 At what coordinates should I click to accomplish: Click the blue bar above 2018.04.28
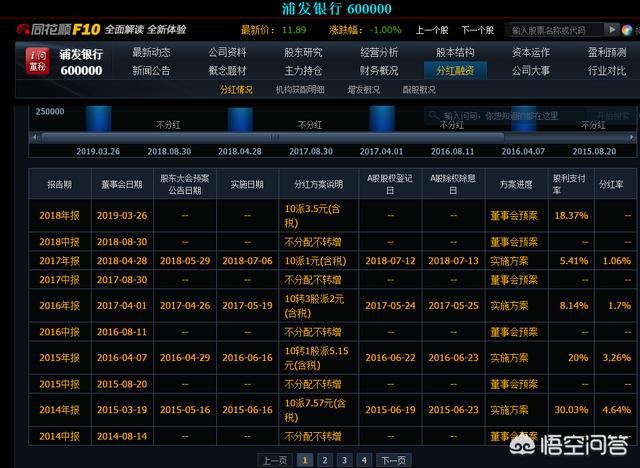240,120
